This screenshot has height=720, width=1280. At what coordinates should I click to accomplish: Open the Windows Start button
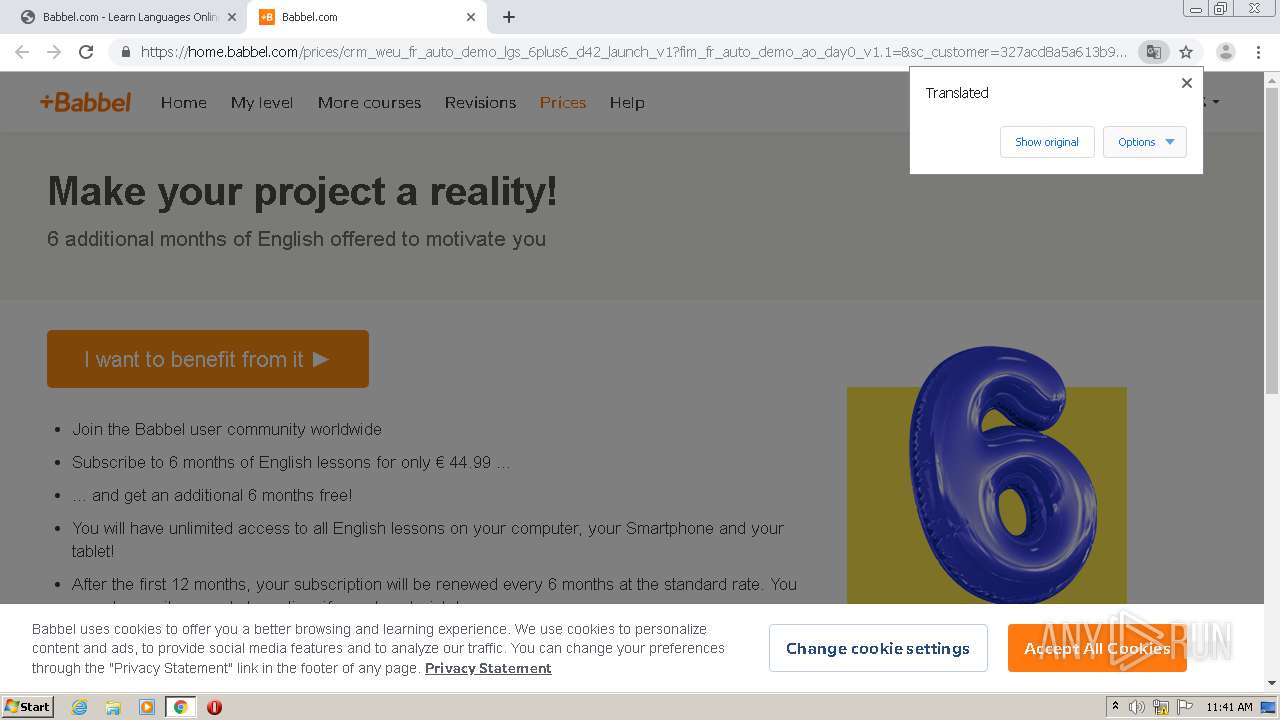pos(28,707)
